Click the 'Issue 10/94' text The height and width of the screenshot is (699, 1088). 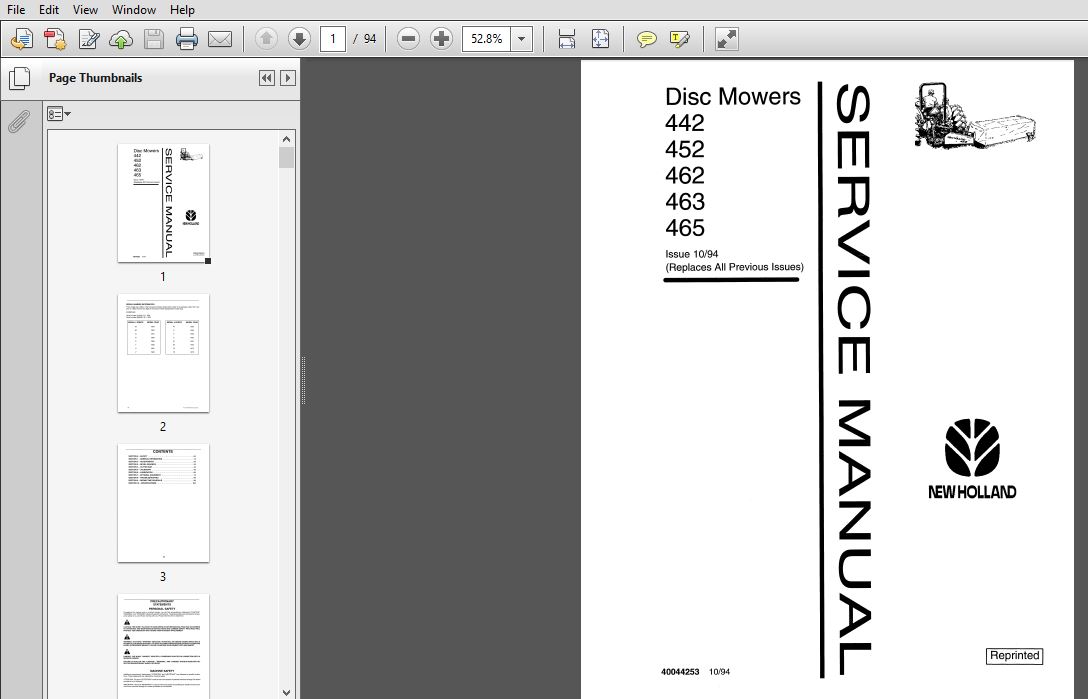[692, 254]
